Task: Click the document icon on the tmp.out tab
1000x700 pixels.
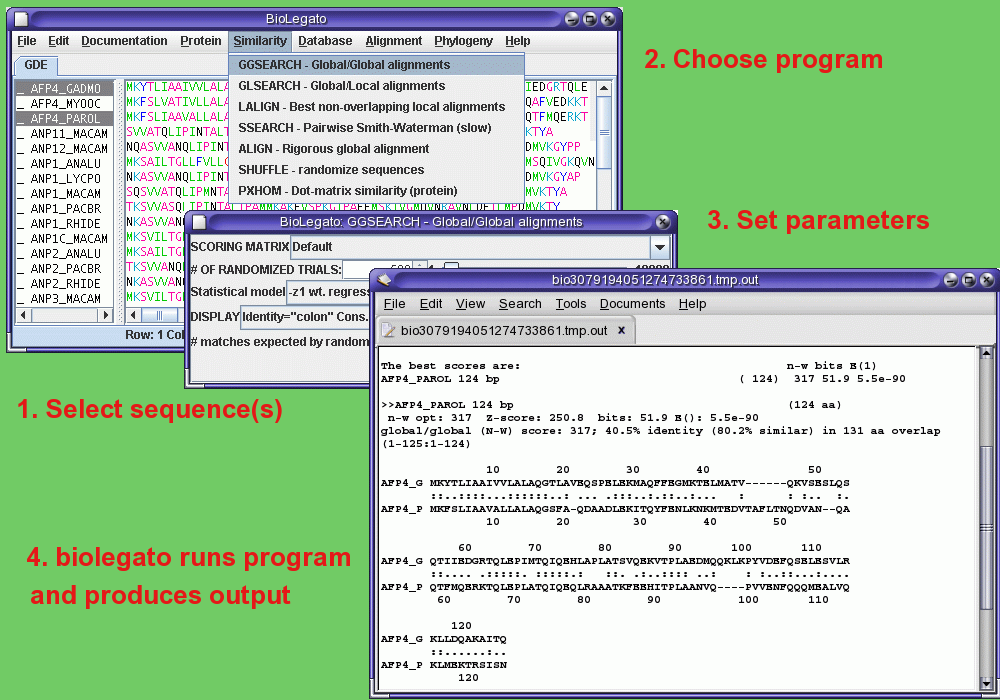Action: pos(388,330)
